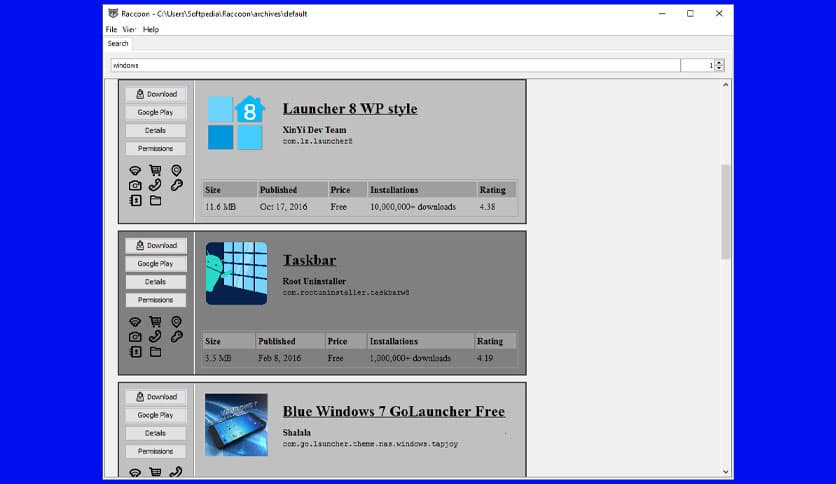Click camera permission icon for Launcher 8
The image size is (836, 484).
coord(135,185)
